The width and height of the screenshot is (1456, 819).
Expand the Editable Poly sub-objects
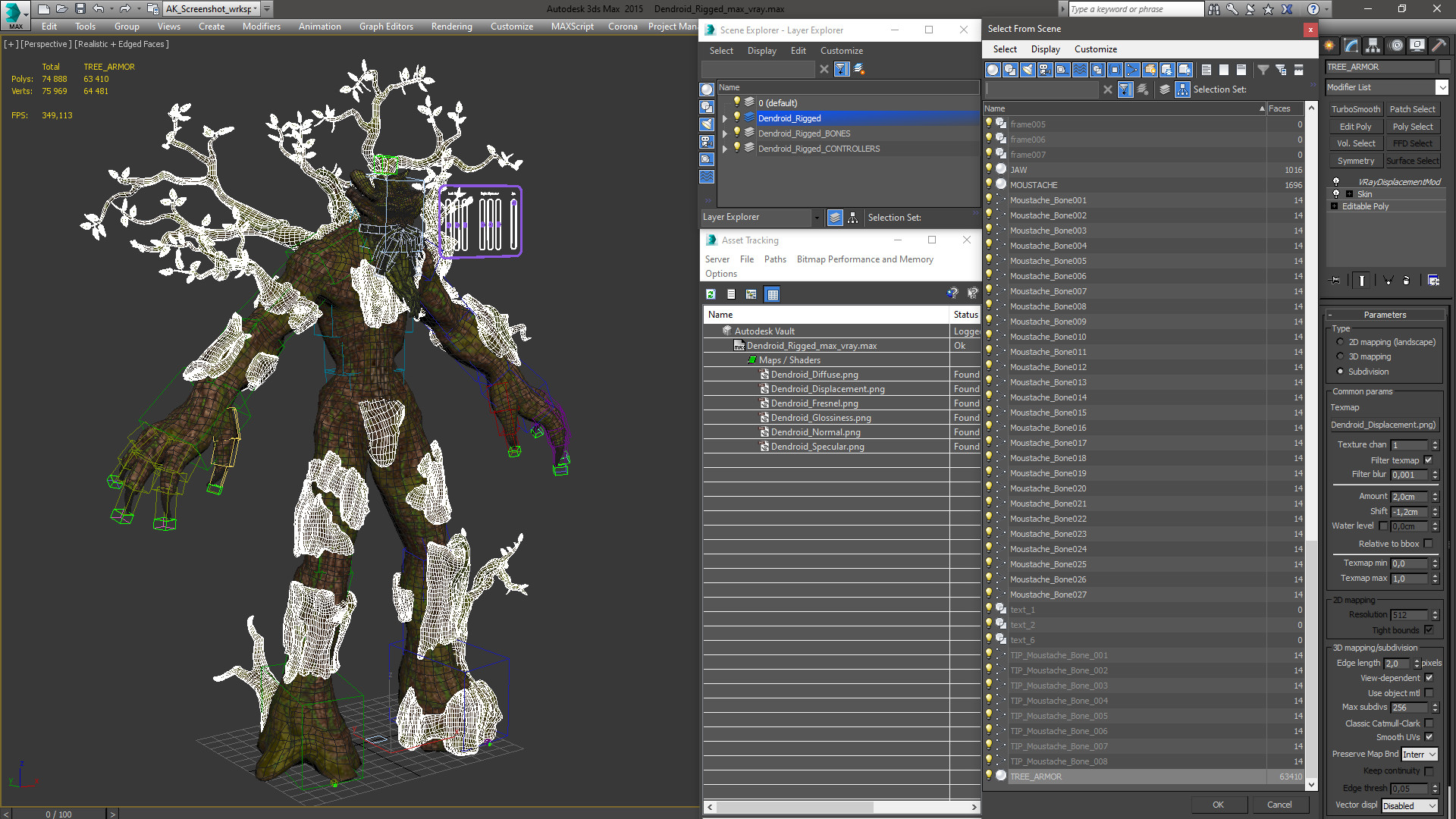[x=1334, y=206]
